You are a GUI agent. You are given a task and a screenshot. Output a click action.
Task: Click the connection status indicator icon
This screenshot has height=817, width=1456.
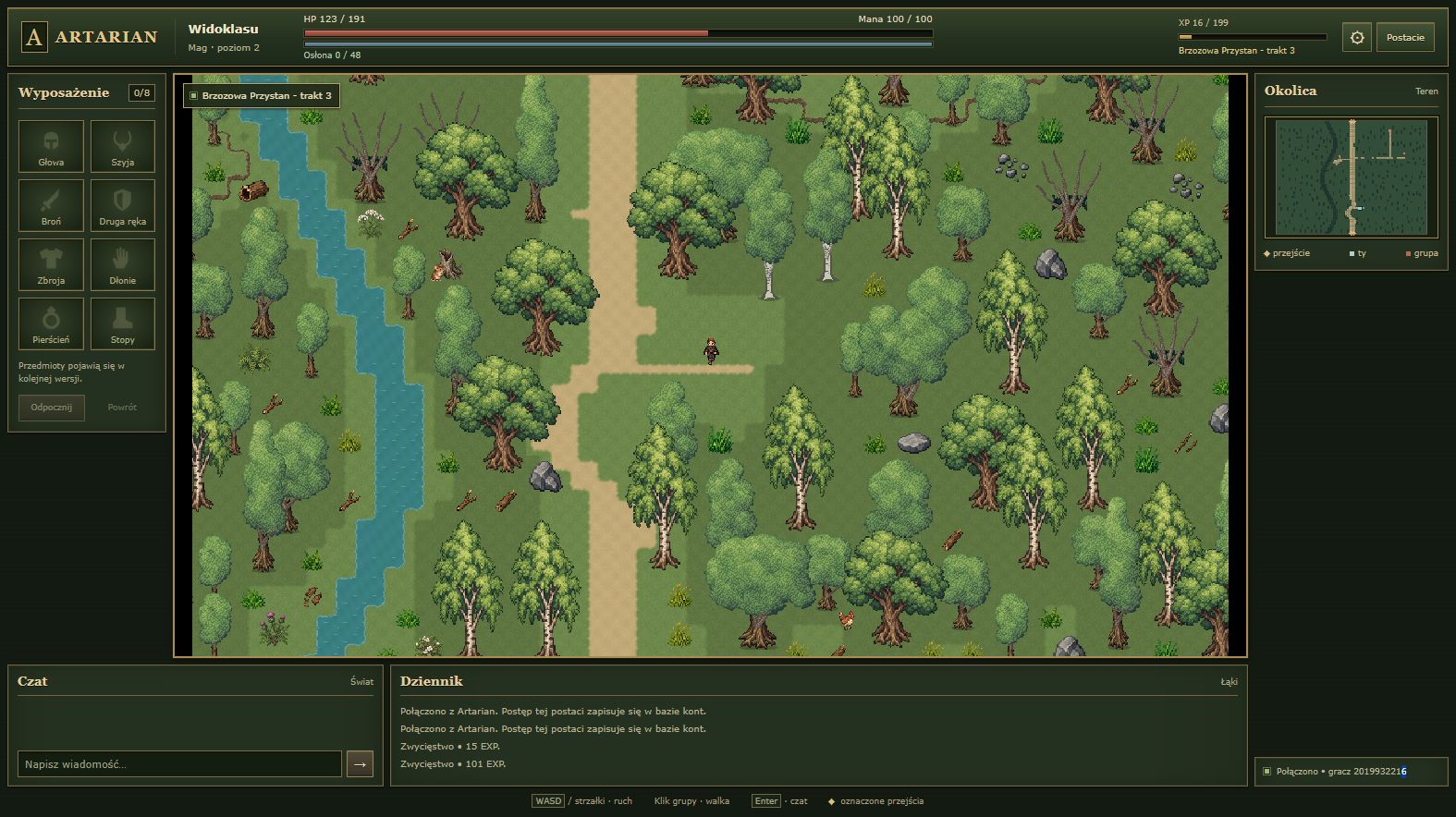click(x=1266, y=771)
